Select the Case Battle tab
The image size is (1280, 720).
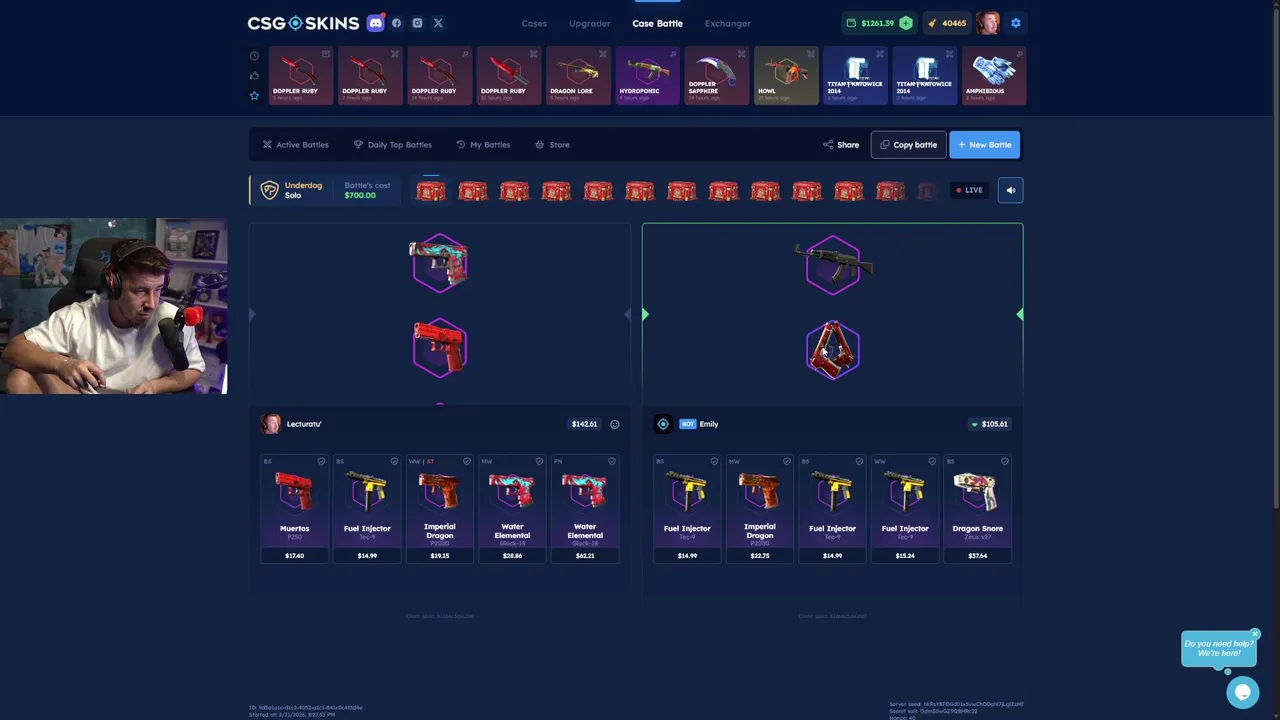pos(657,23)
